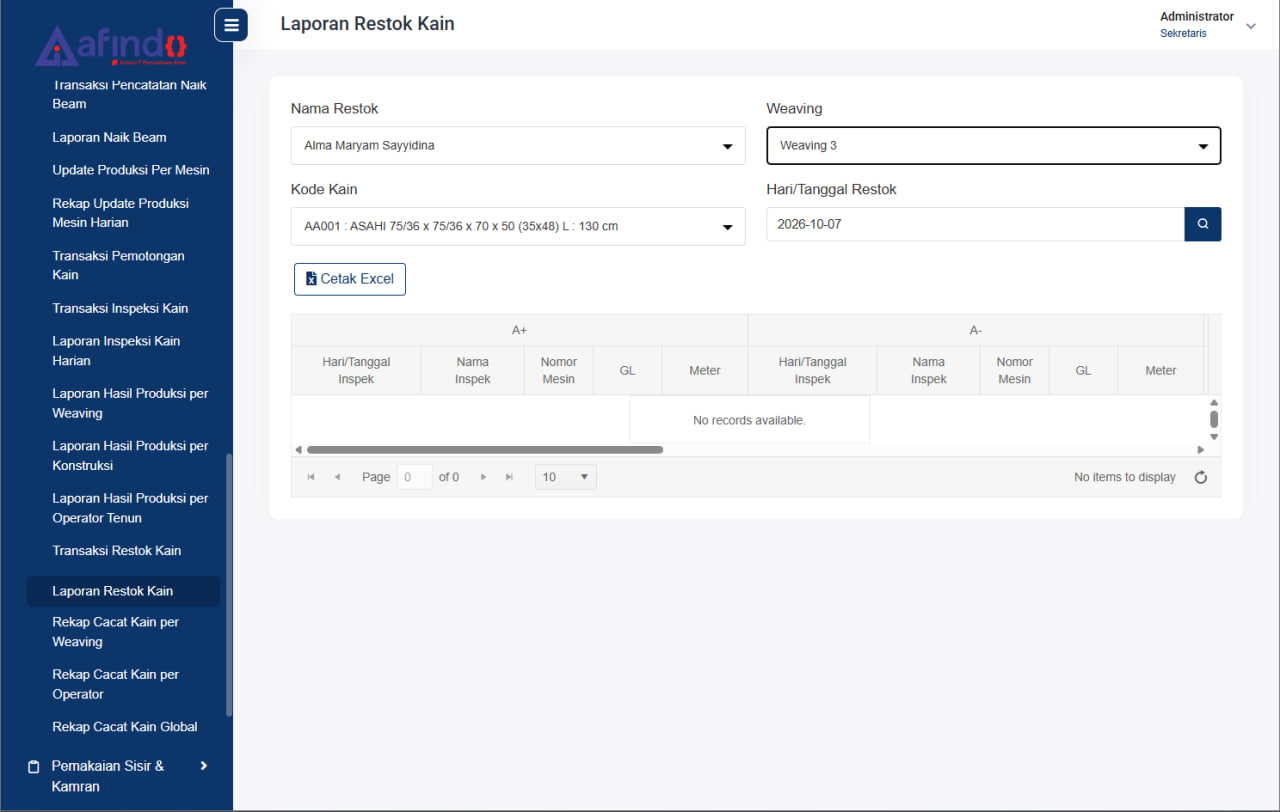The height and width of the screenshot is (812, 1280).
Task: Open Transaksi Inspeksi Kain
Action: pos(120,308)
